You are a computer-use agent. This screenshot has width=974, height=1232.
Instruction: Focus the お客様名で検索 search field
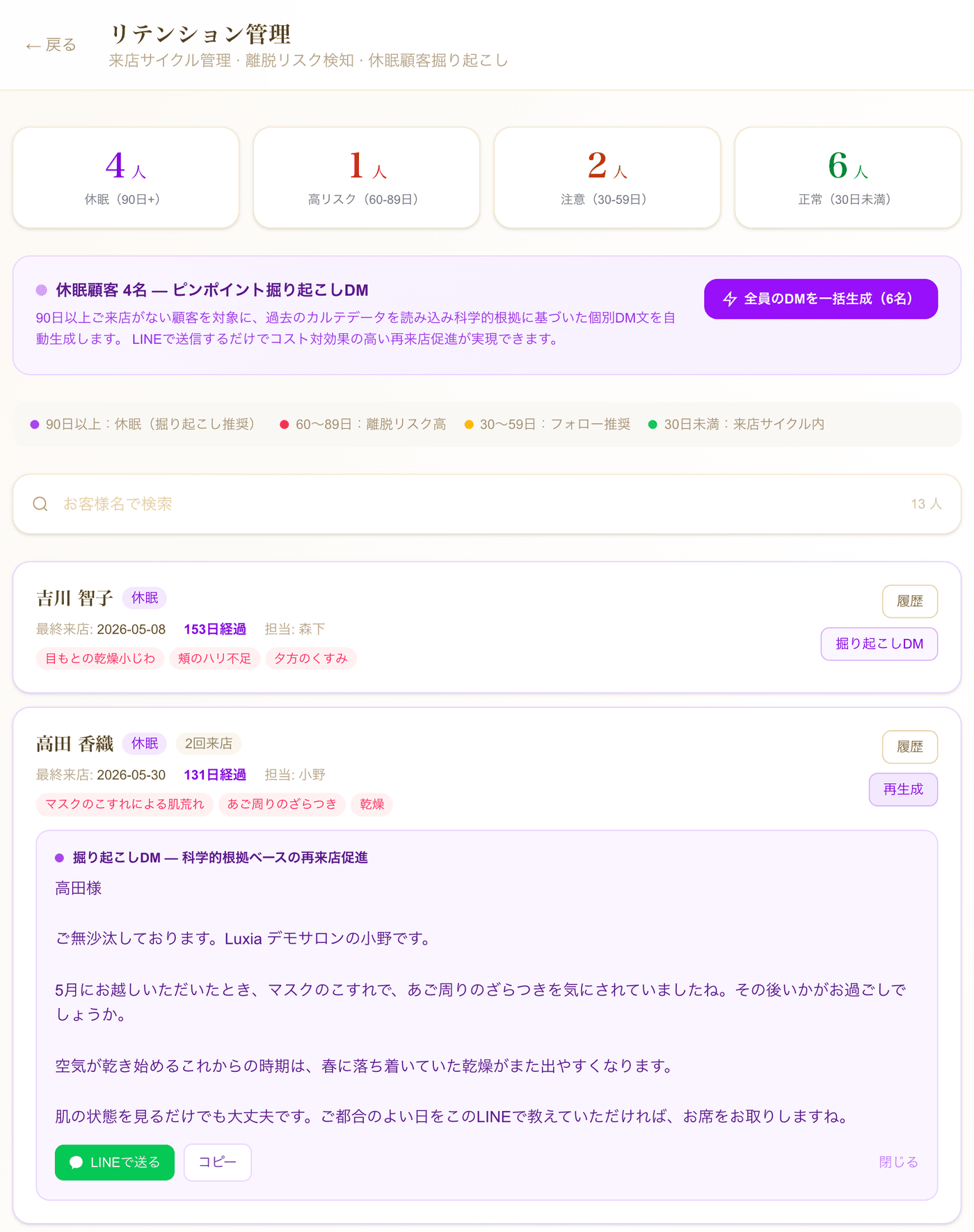[x=487, y=504]
